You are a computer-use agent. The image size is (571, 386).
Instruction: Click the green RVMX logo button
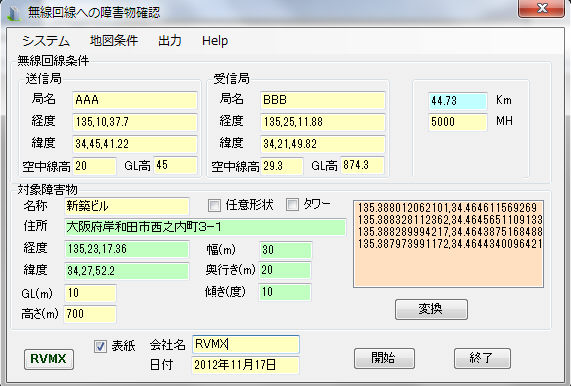(49, 359)
